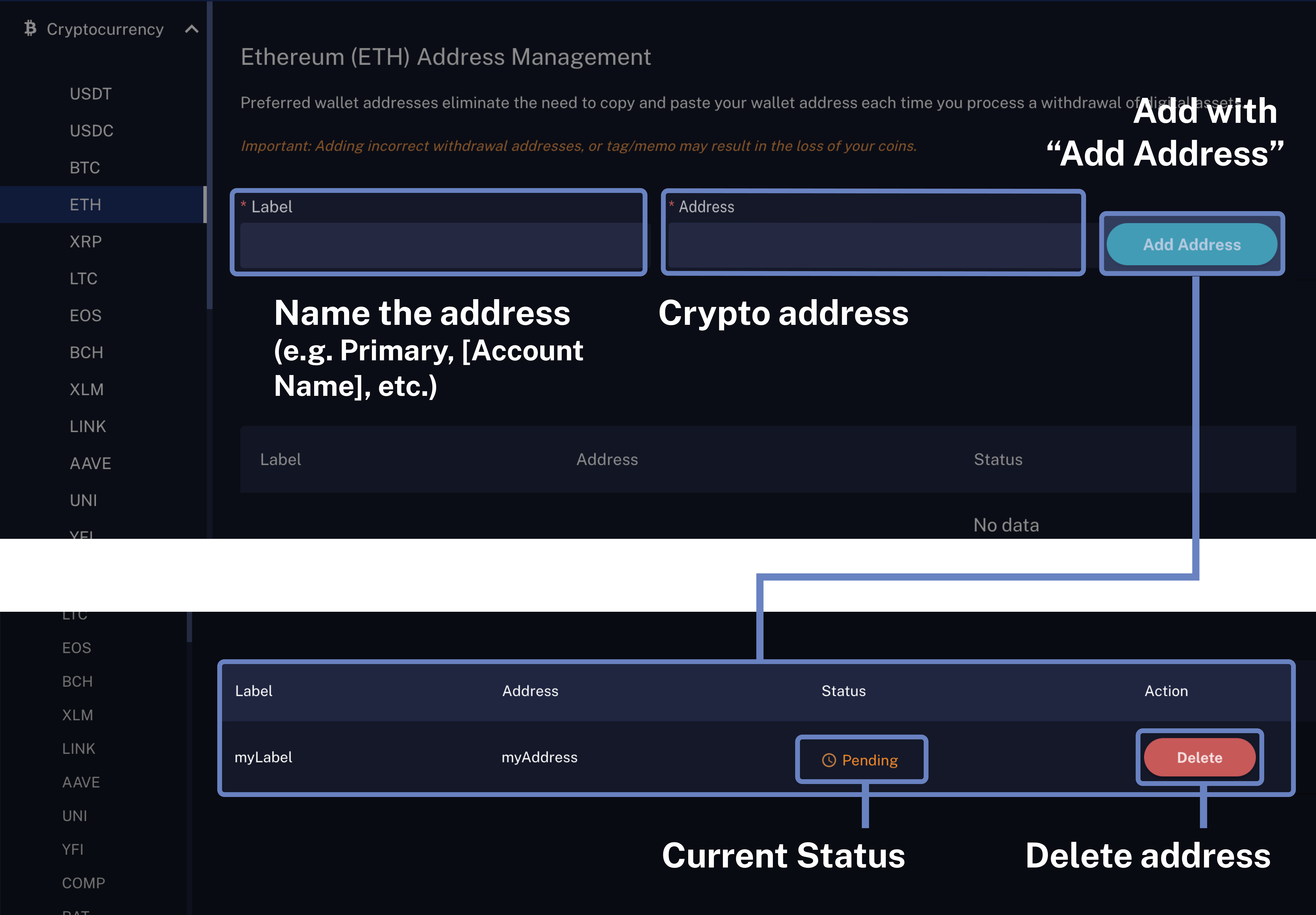Select BTC from the cryptocurrency list
Viewport: 1316px width, 915px height.
tap(85, 167)
